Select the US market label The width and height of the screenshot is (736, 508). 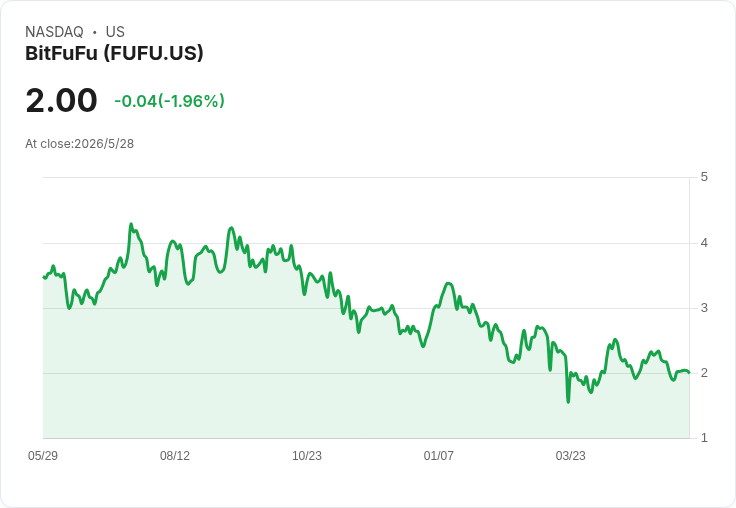[115, 32]
